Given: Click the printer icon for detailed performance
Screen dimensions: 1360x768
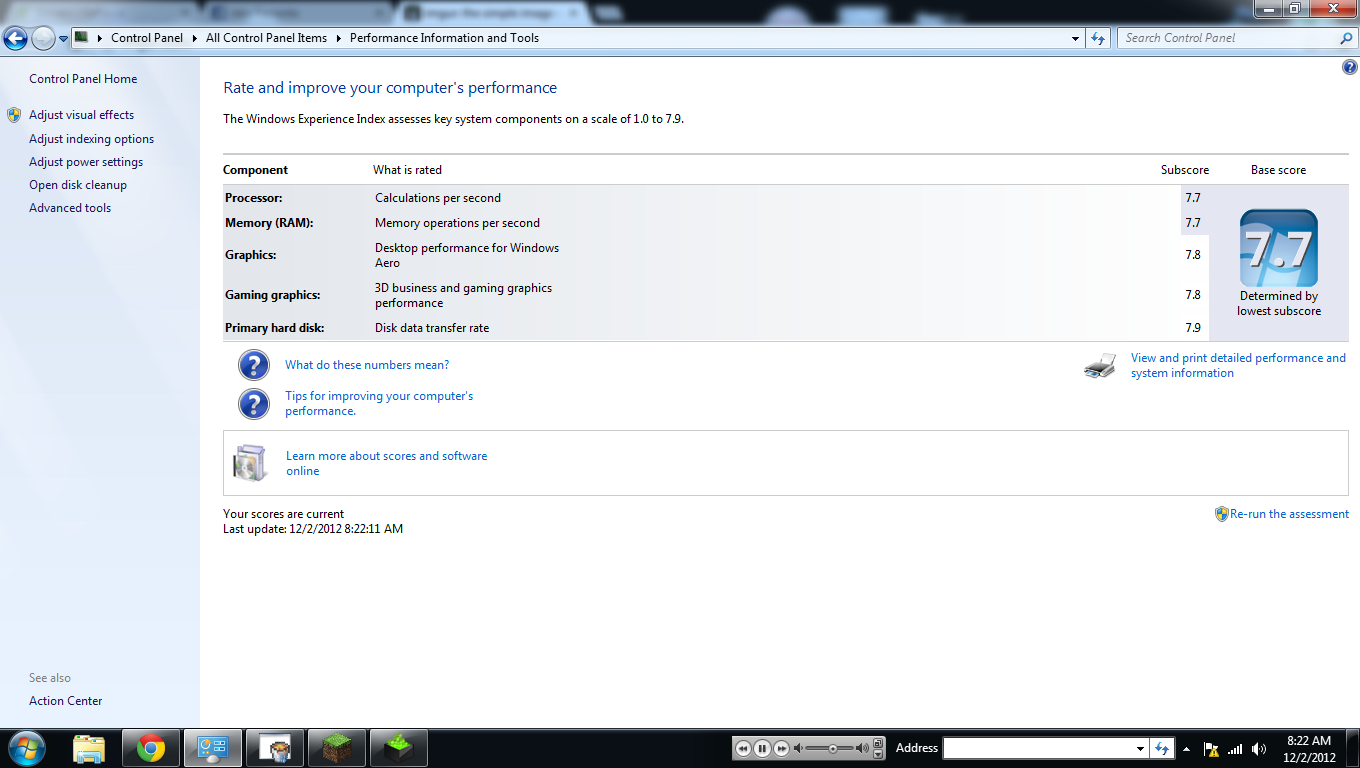Looking at the screenshot, I should click(1099, 366).
